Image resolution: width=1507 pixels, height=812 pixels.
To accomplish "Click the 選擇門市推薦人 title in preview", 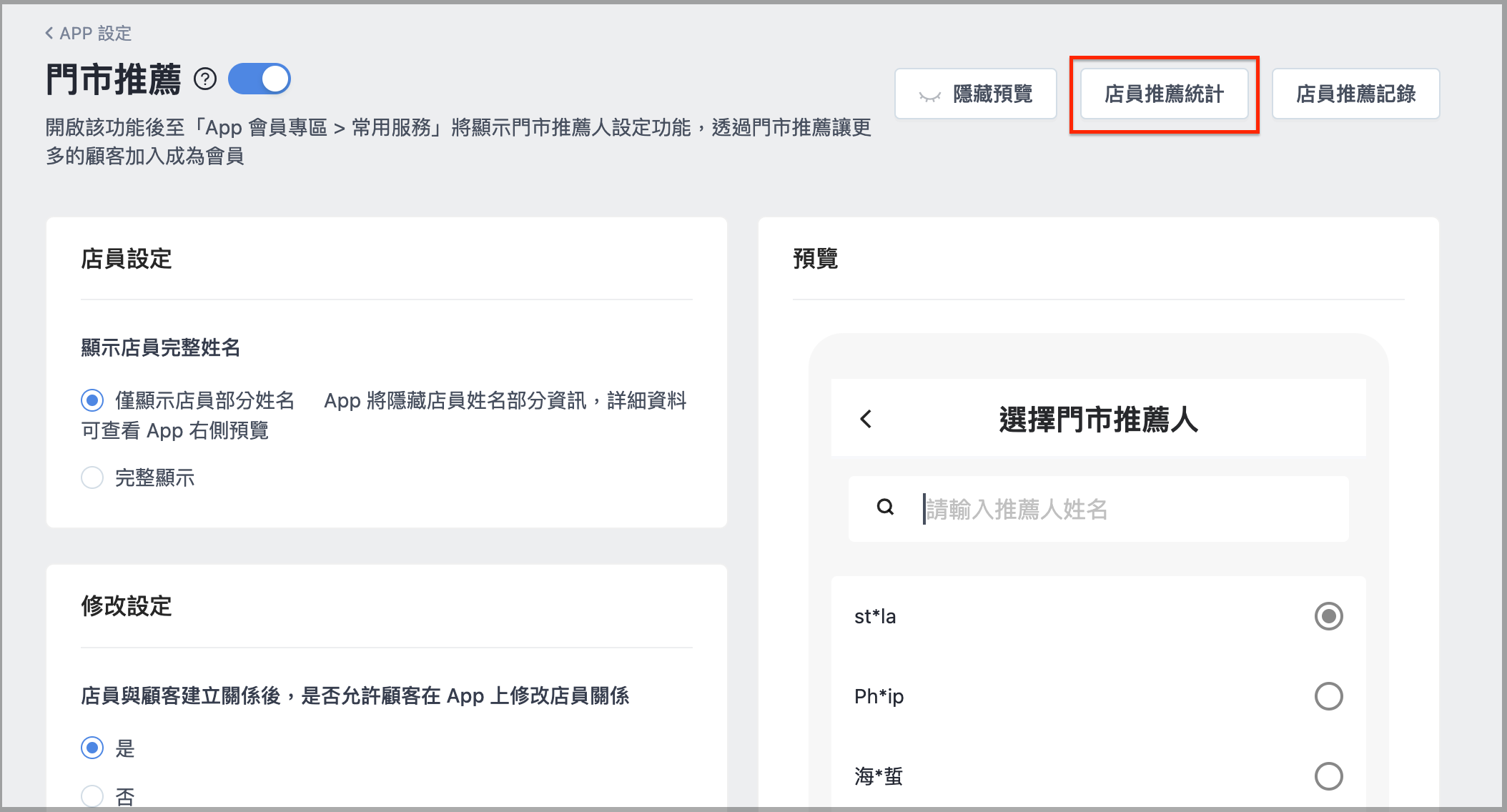I will tap(1099, 420).
